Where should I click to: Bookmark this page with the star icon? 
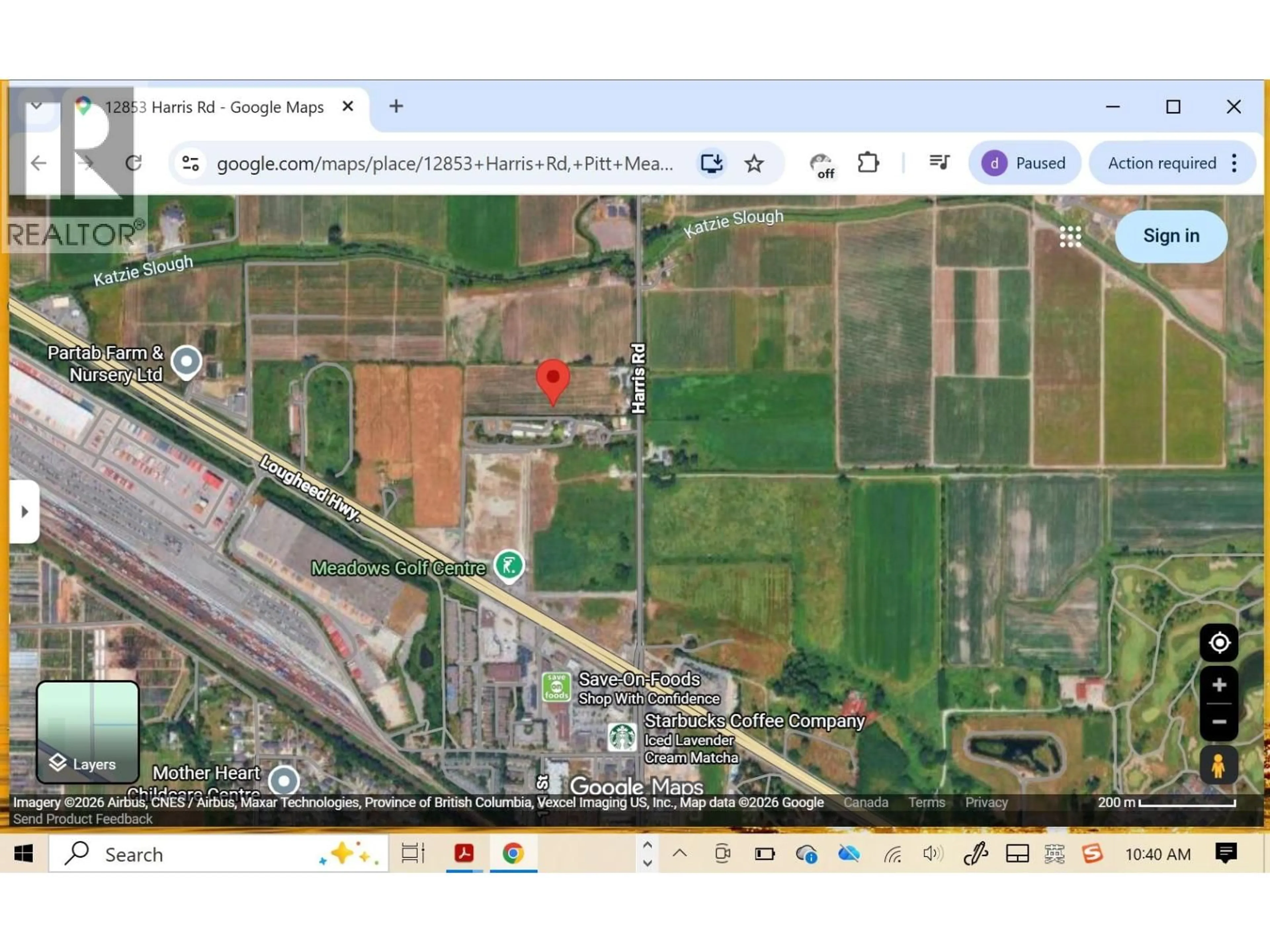point(754,163)
